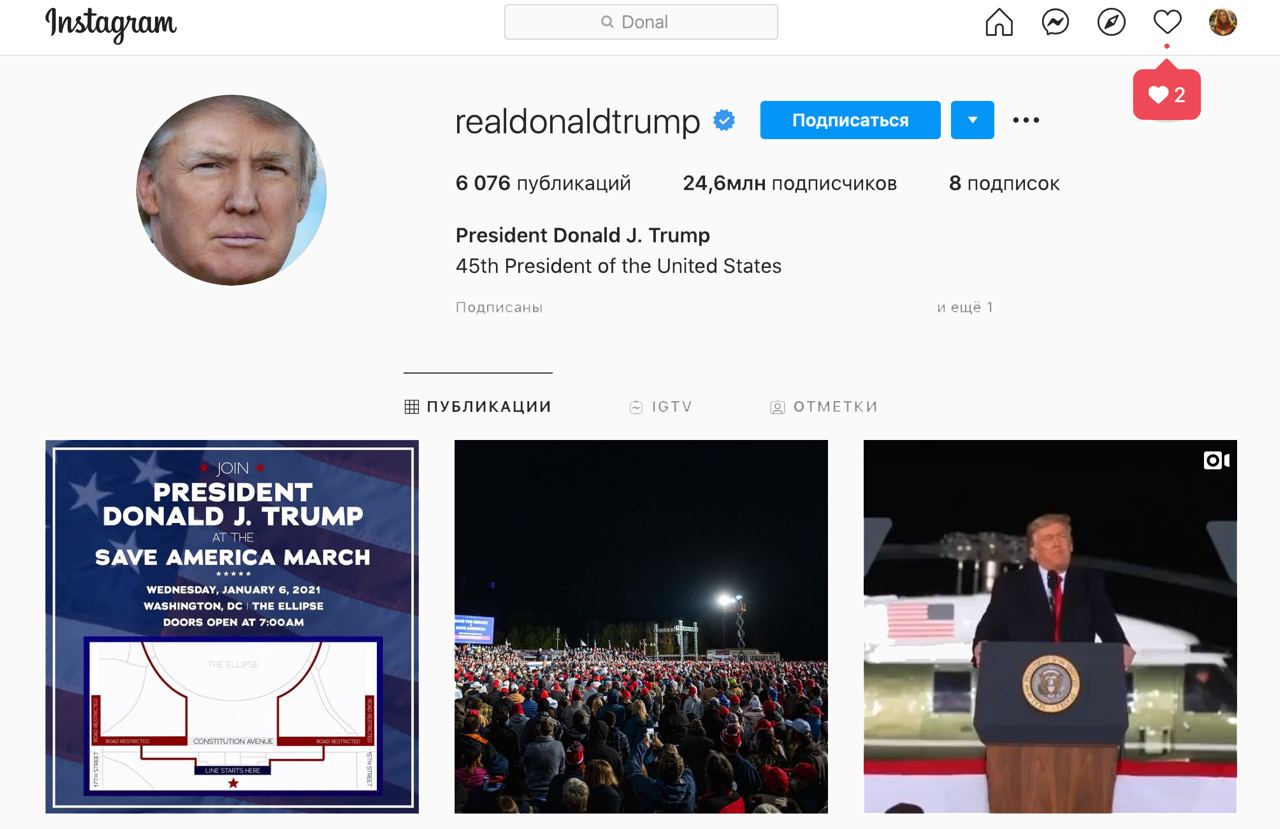Open the night rally crowd photo

(x=641, y=626)
